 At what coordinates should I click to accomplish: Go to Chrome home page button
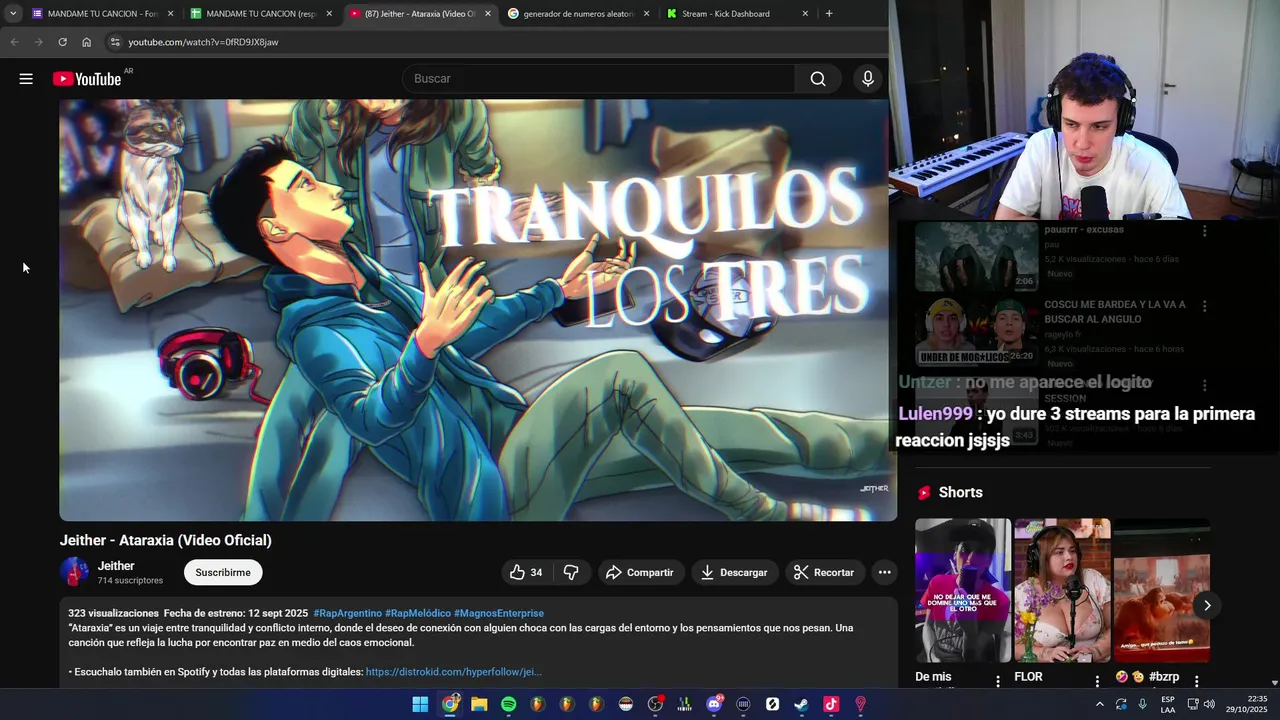pos(87,42)
